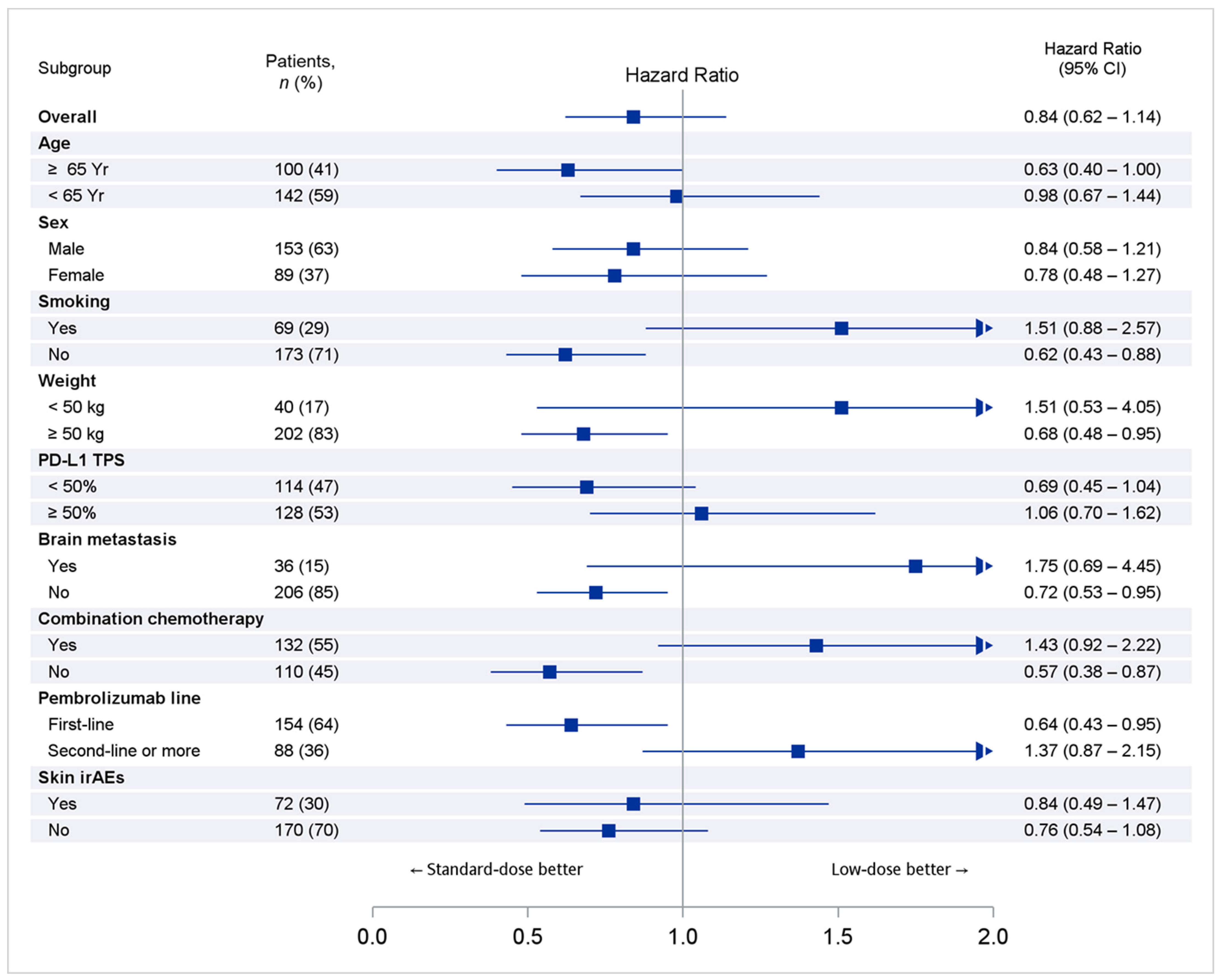The image size is (1221, 980).
Task: Click the arrowhead on the < 50 kg row
Action: pyautogui.click(x=983, y=408)
